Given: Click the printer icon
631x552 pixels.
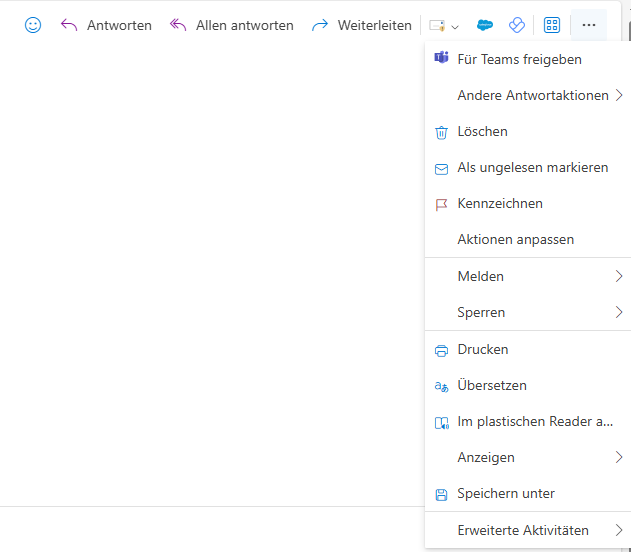Looking at the screenshot, I should 441,351.
